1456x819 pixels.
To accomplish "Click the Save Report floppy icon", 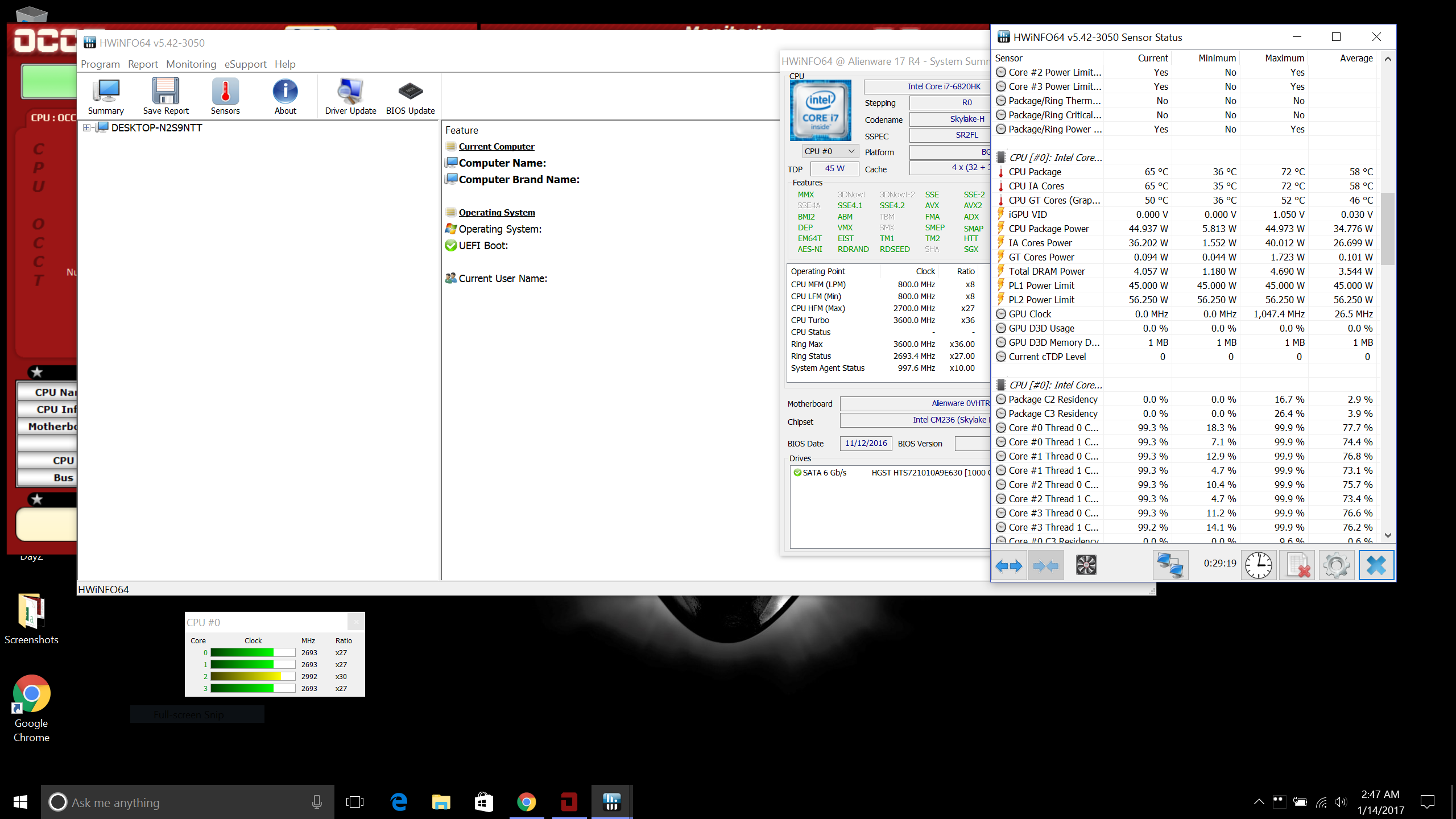I will [166, 96].
